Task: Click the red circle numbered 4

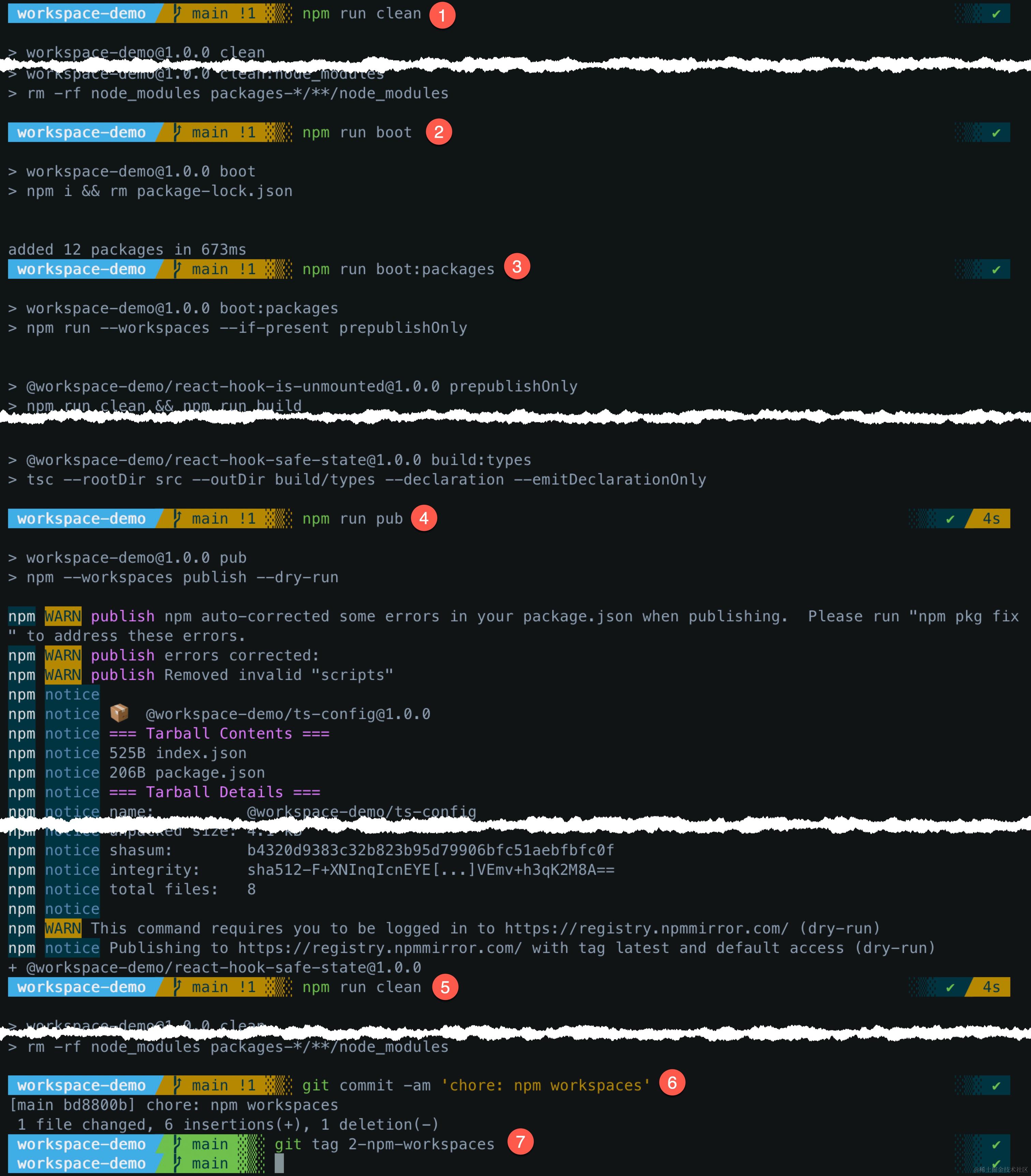Action: [424, 518]
